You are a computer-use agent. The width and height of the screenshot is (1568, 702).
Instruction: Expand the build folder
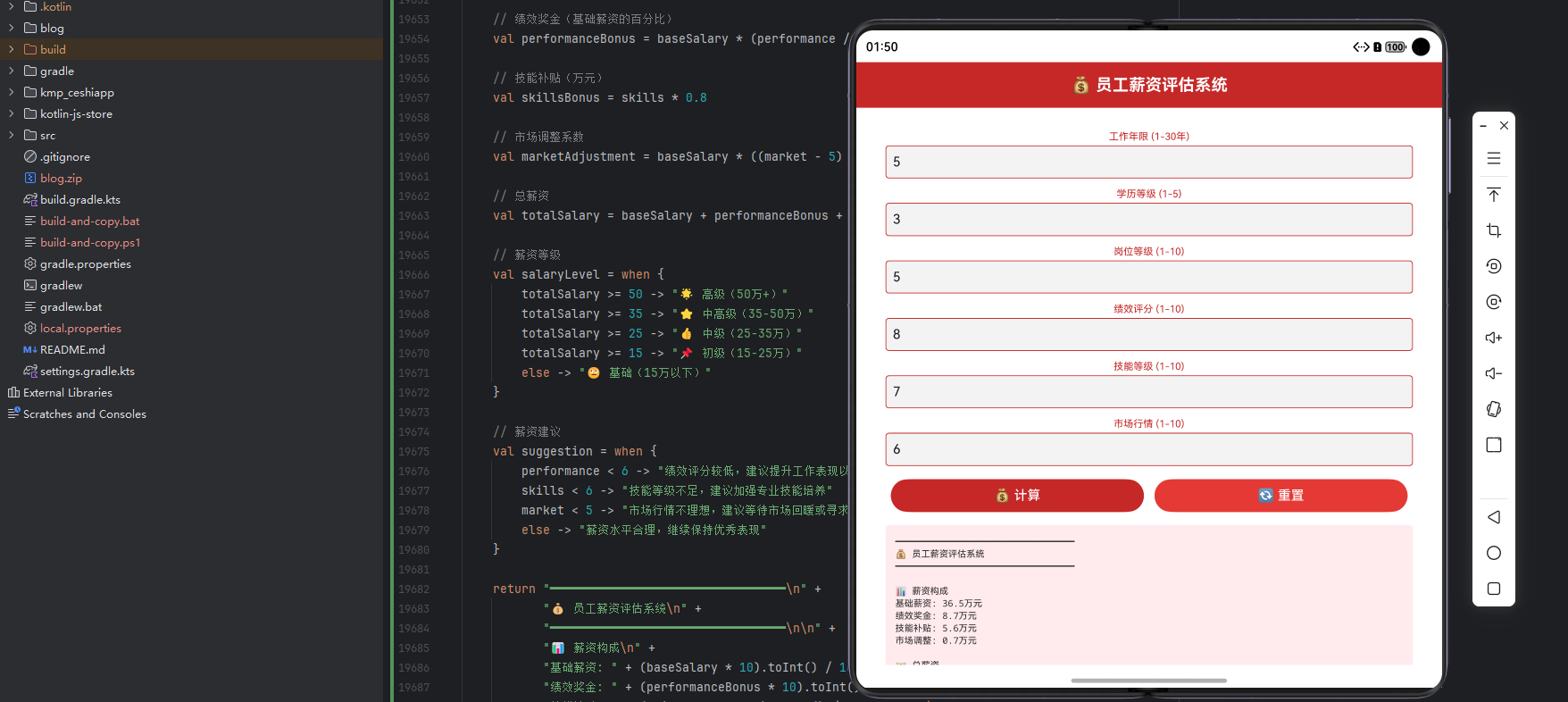click(x=11, y=49)
